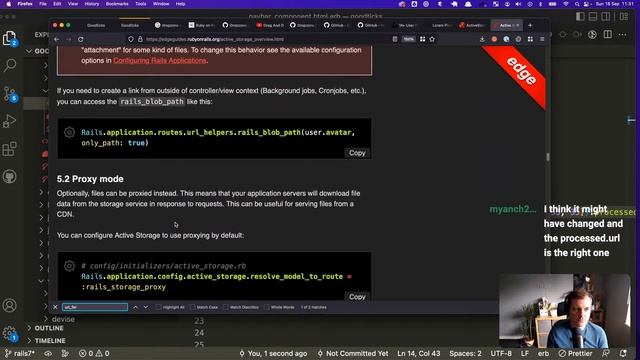Open the Firefox Tools menu
640x360 pixels.
tap(140, 4)
